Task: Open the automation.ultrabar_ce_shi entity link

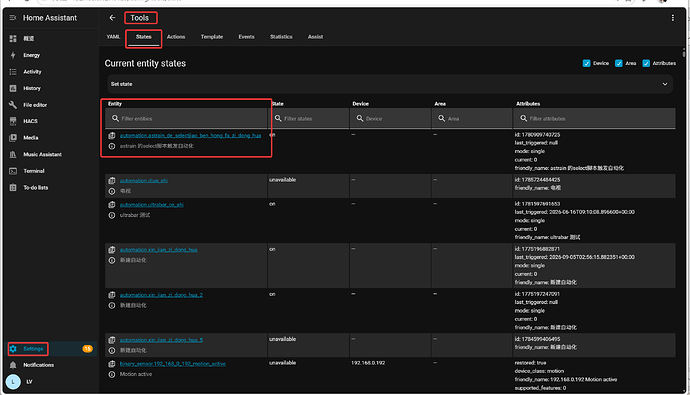Action: tap(152, 205)
